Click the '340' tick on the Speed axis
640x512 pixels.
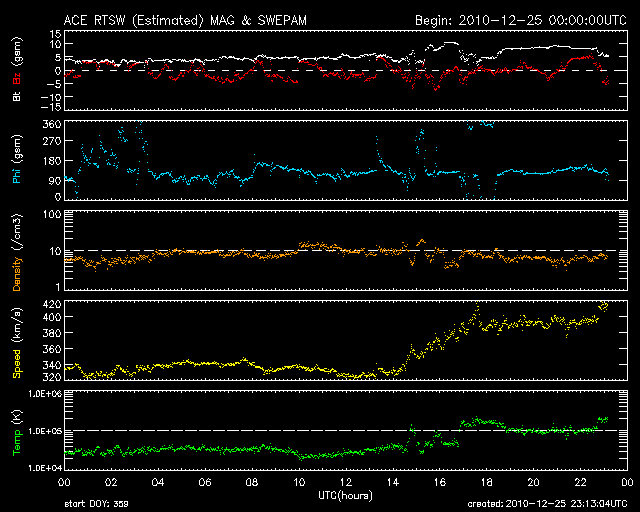pyautogui.click(x=52, y=365)
